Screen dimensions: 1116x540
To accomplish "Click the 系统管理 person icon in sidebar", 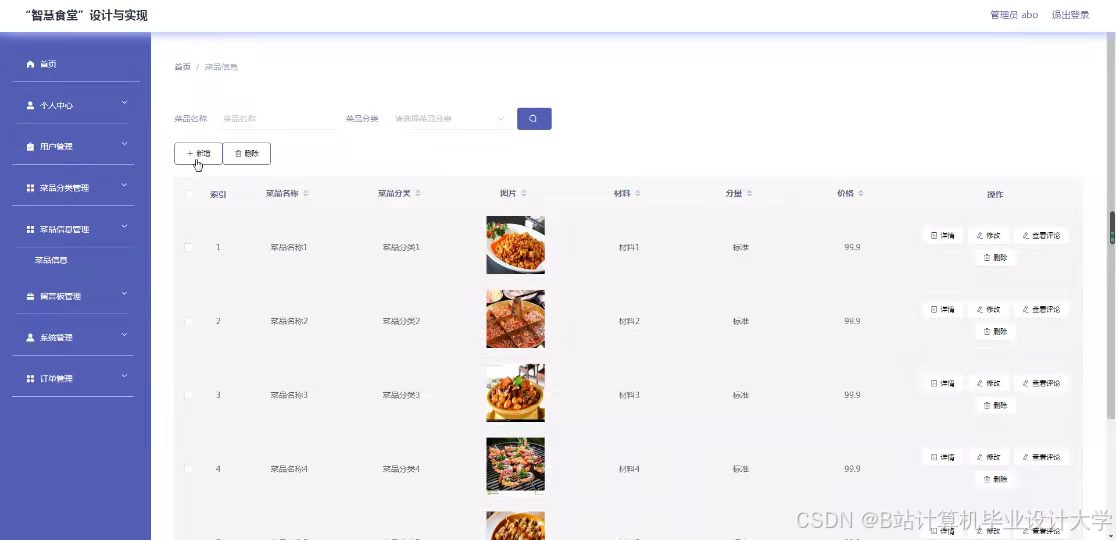I will [30, 337].
